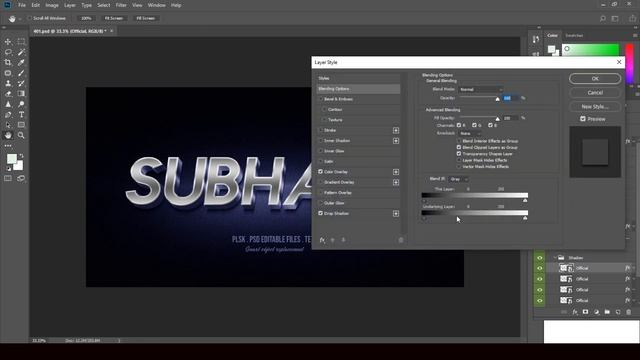Select the Pen tool
Viewport: 640px width, 360px height.
(x=8, y=115)
